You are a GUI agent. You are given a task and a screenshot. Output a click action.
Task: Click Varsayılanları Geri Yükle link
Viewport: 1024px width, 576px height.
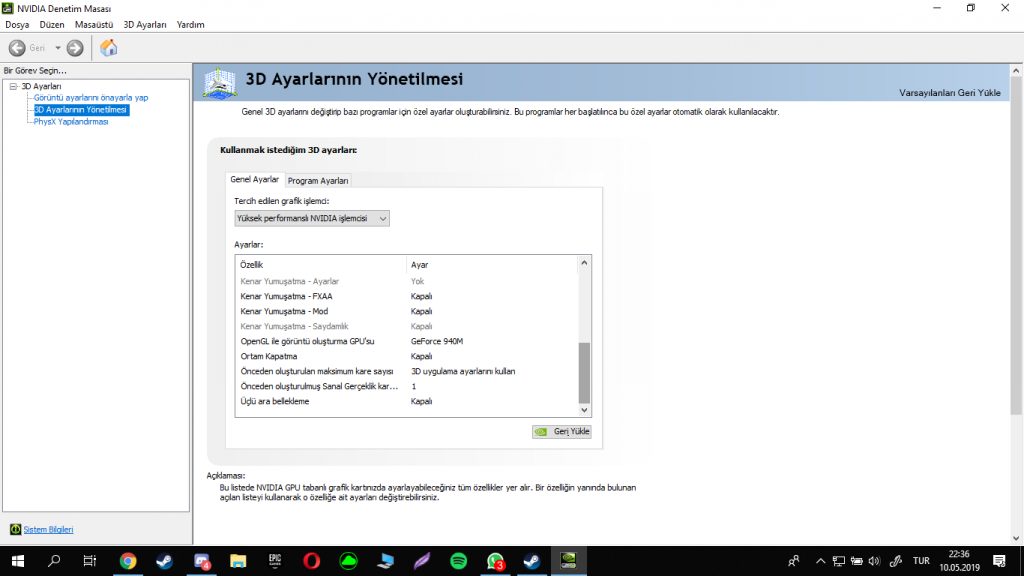click(x=950, y=93)
